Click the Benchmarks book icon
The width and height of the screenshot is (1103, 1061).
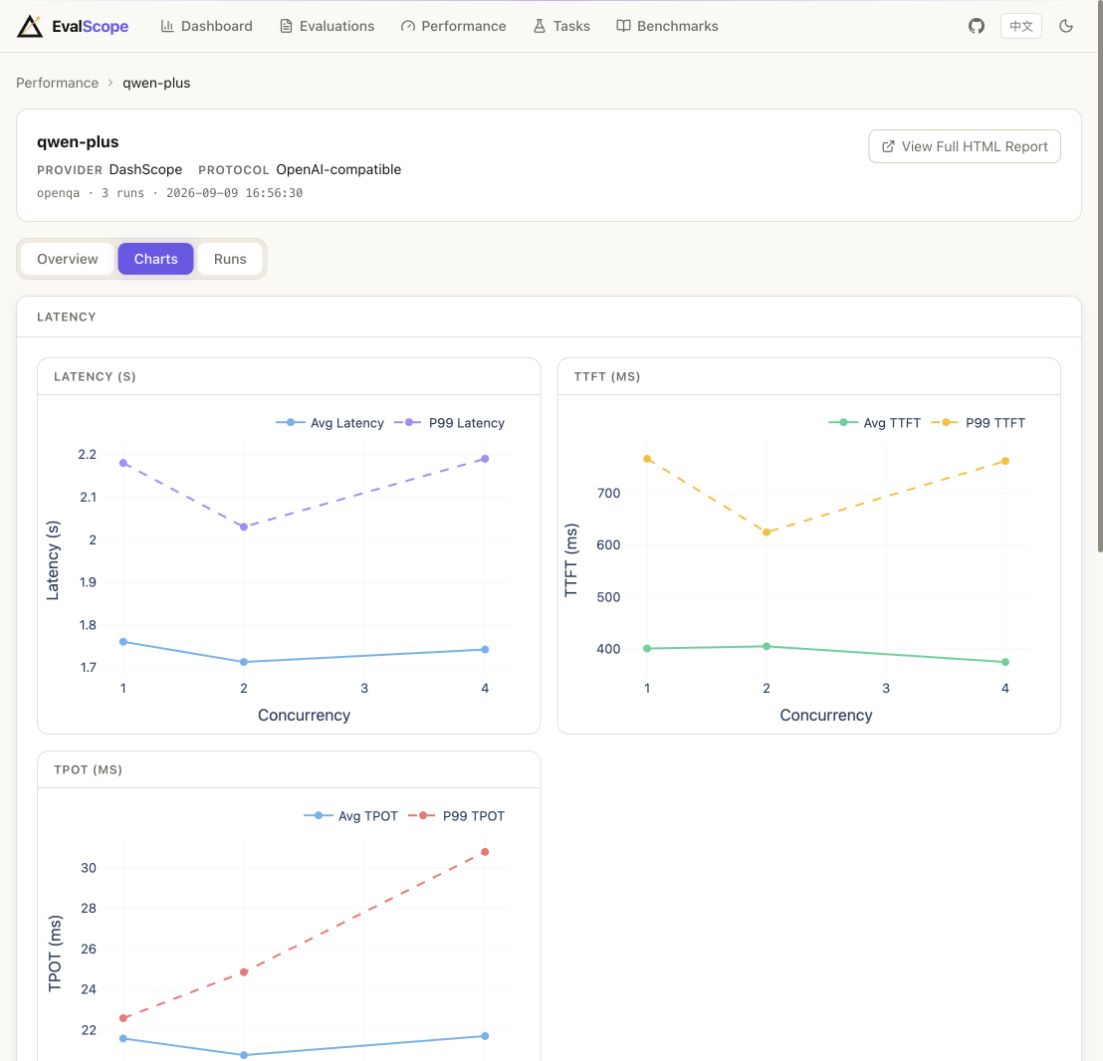pos(623,26)
